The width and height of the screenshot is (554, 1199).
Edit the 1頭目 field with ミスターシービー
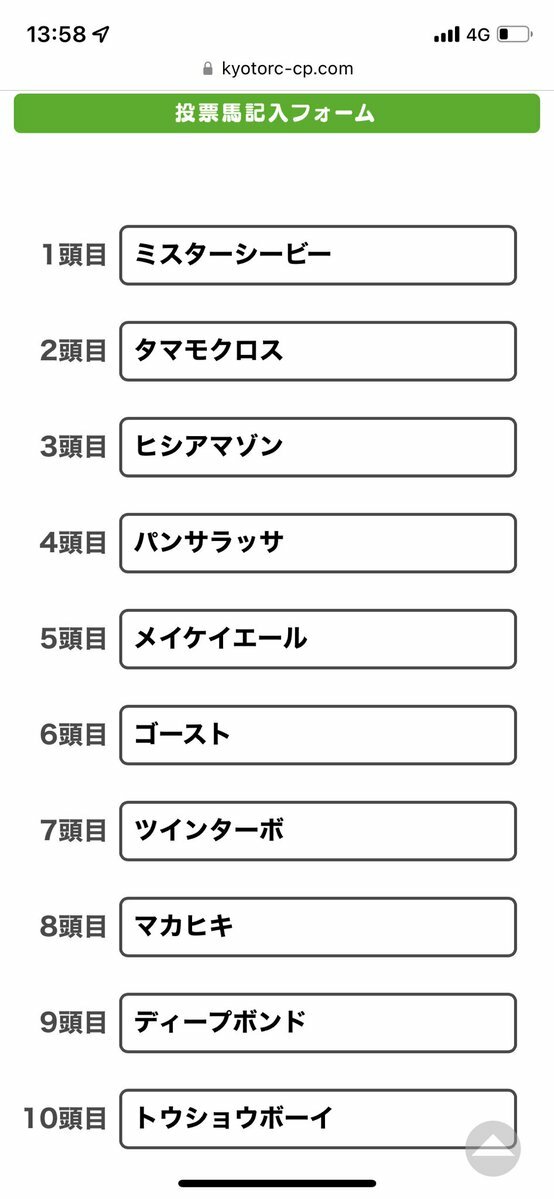318,255
